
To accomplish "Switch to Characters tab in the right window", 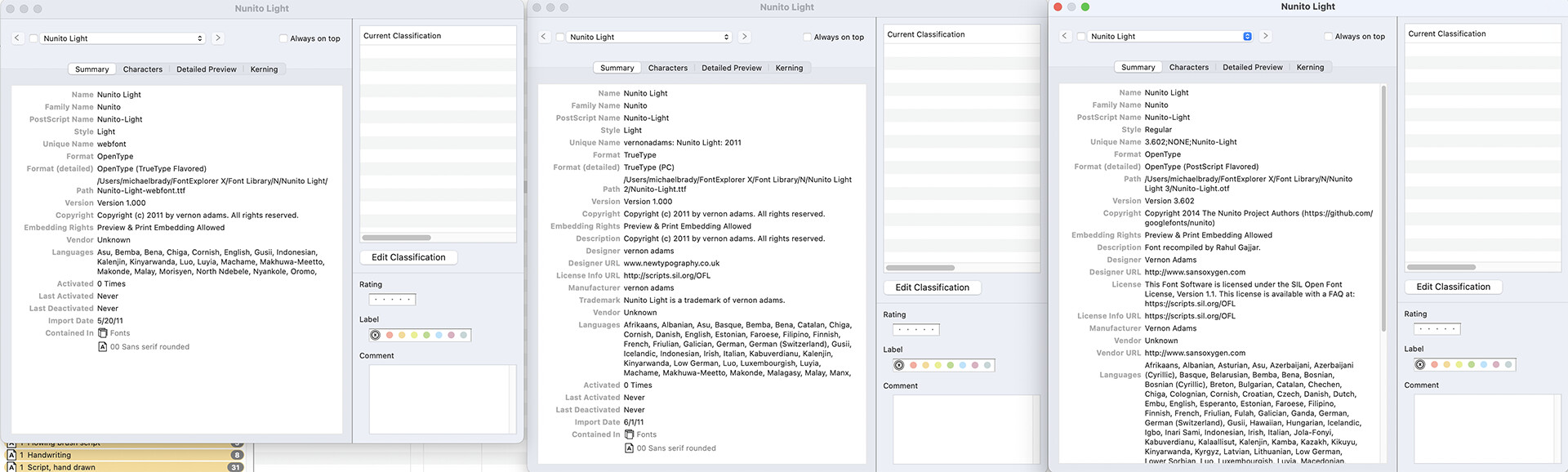I will coord(1189,67).
